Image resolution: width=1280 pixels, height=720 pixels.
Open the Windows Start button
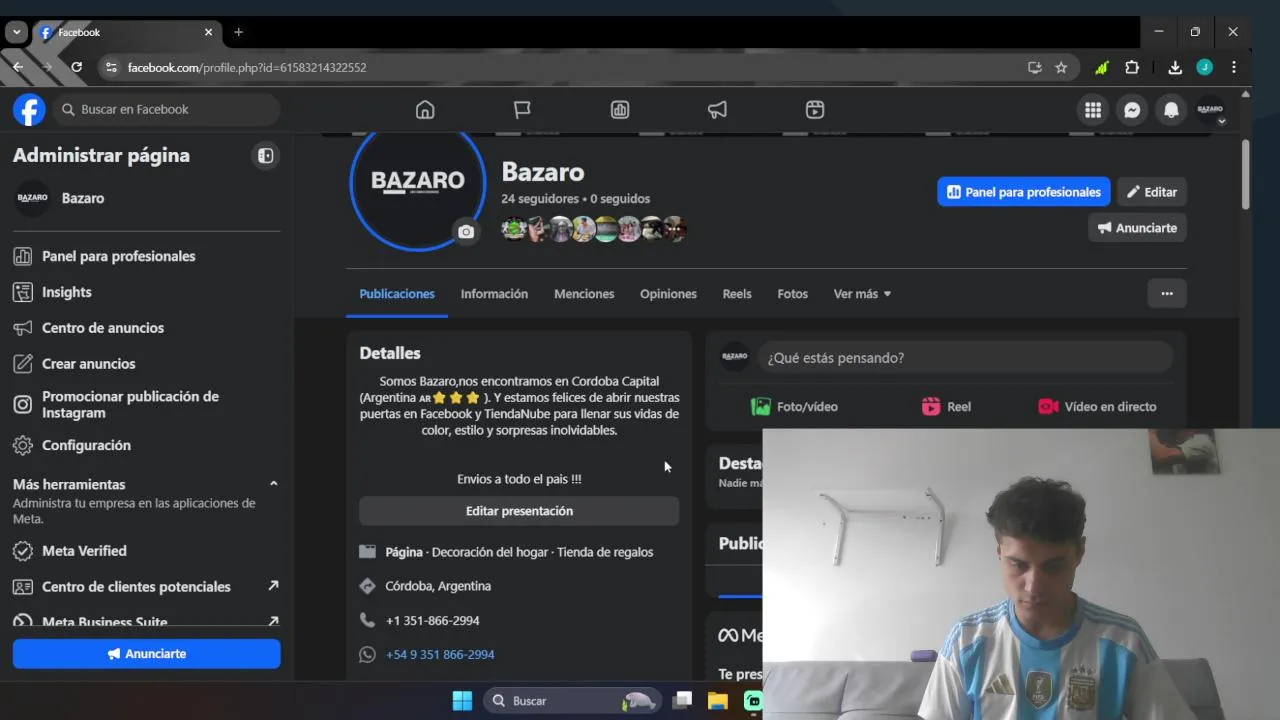click(x=462, y=701)
